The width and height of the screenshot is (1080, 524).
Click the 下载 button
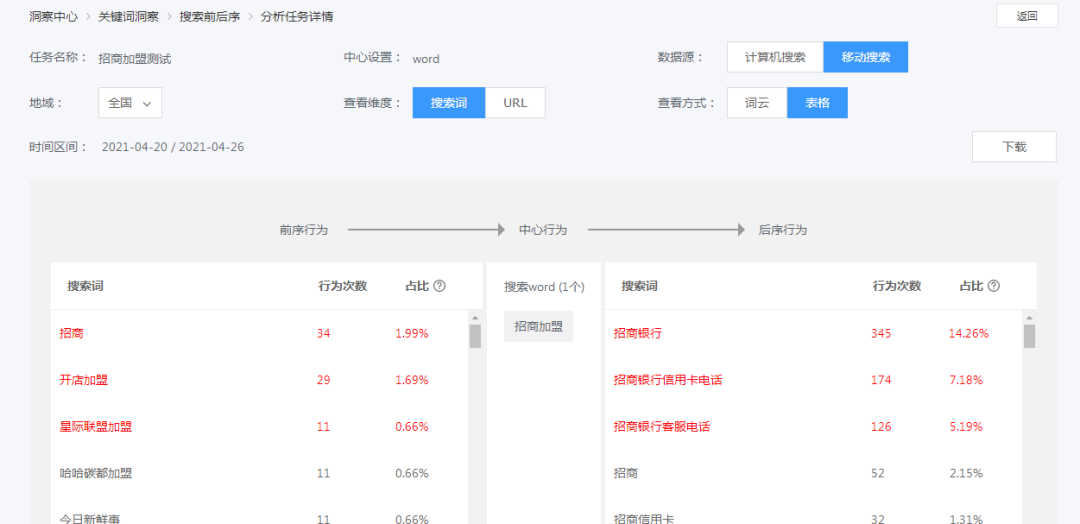click(x=1014, y=147)
